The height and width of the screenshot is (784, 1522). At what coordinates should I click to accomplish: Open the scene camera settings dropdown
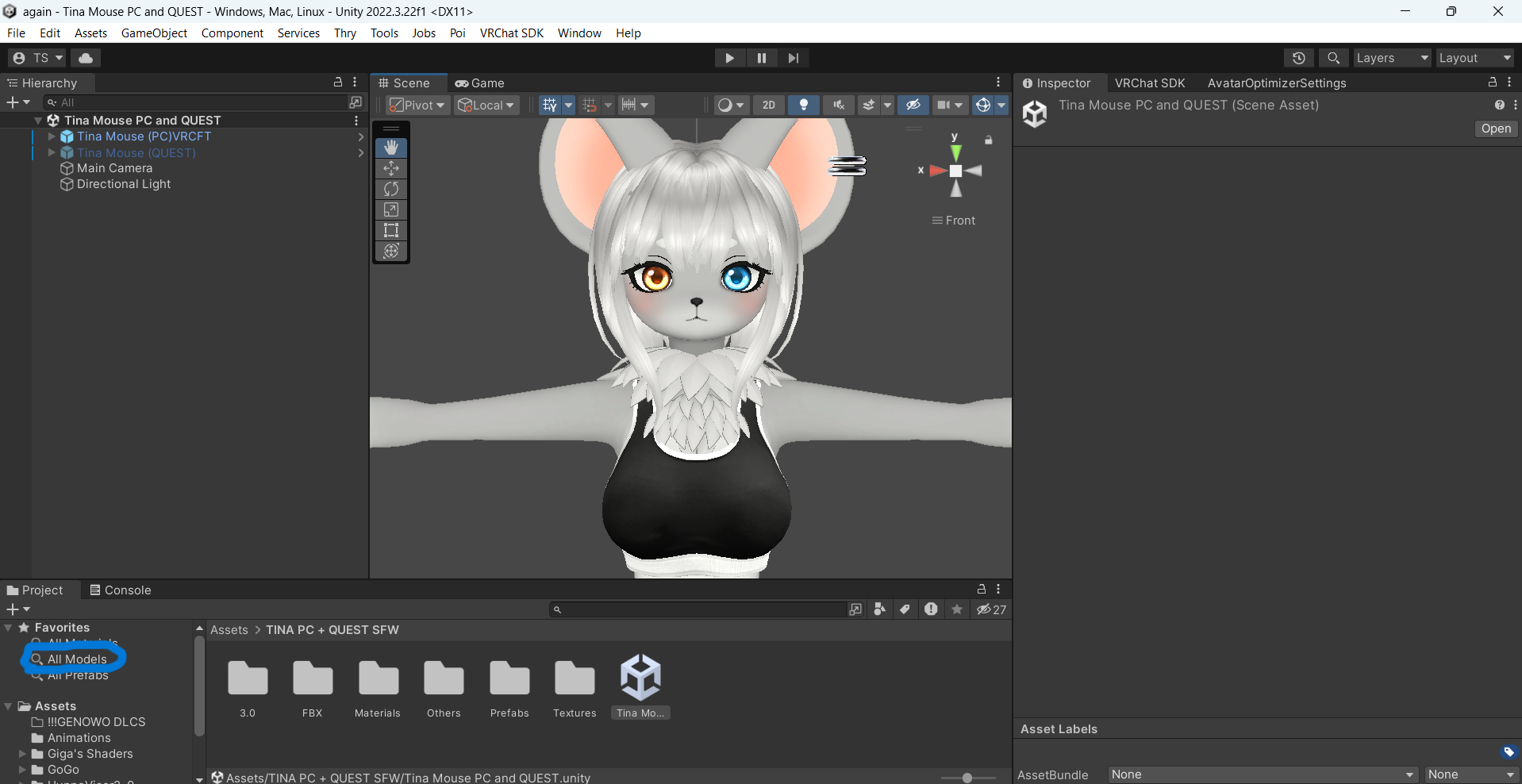[x=951, y=106]
